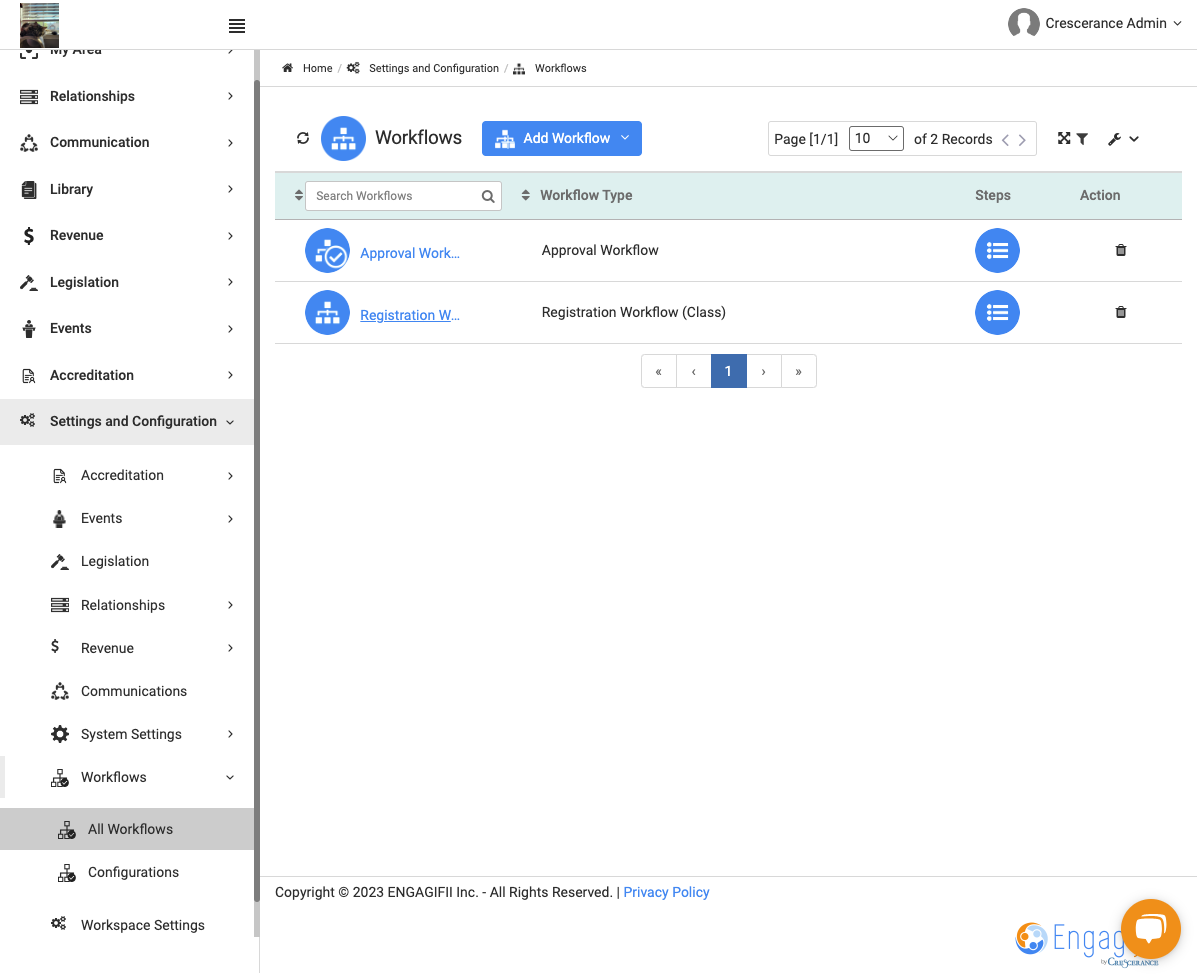The height and width of the screenshot is (975, 1197).
Task: Expand the Relationships top-level menu
Action: tap(127, 96)
